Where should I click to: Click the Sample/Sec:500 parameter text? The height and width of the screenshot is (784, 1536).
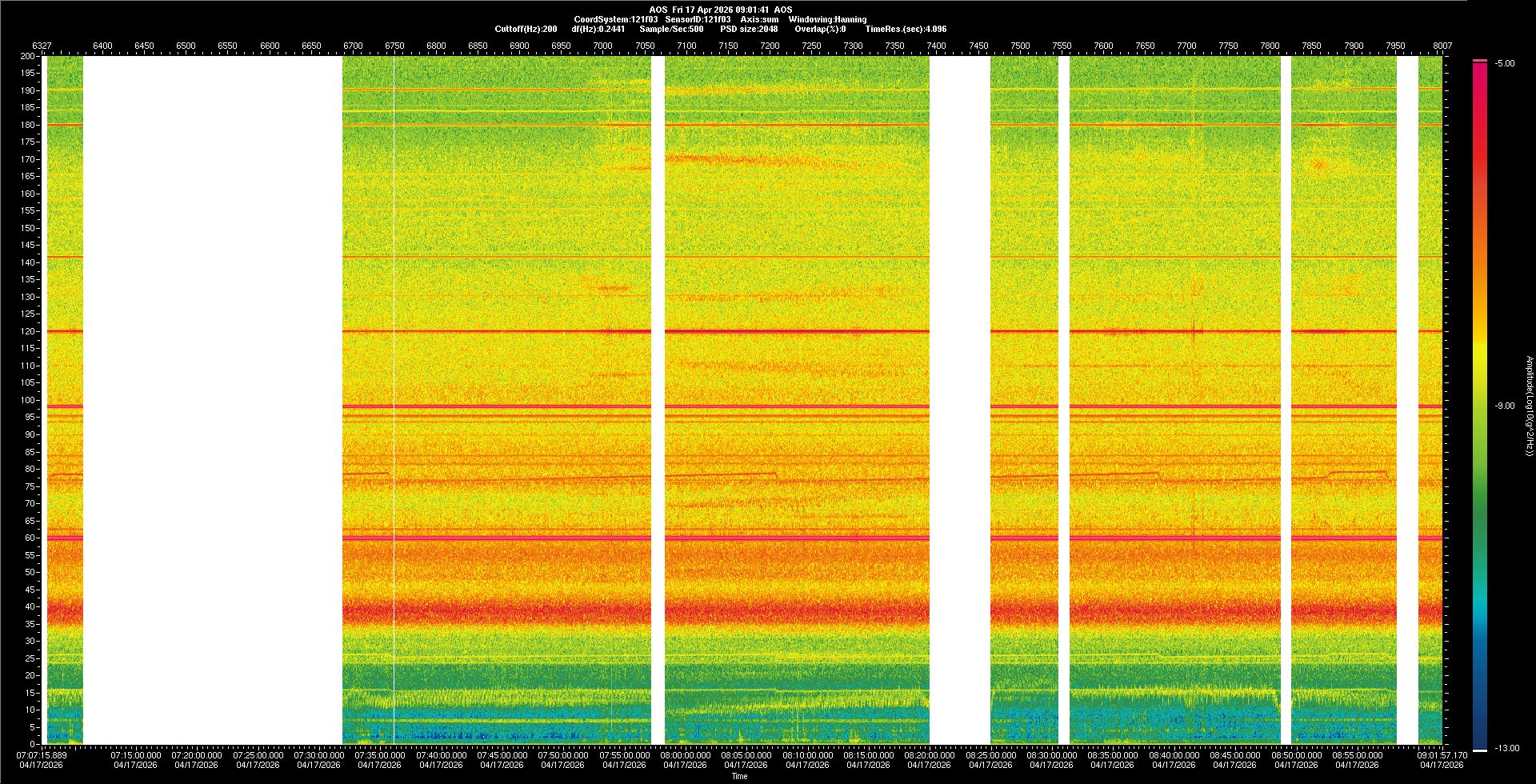coord(671,29)
